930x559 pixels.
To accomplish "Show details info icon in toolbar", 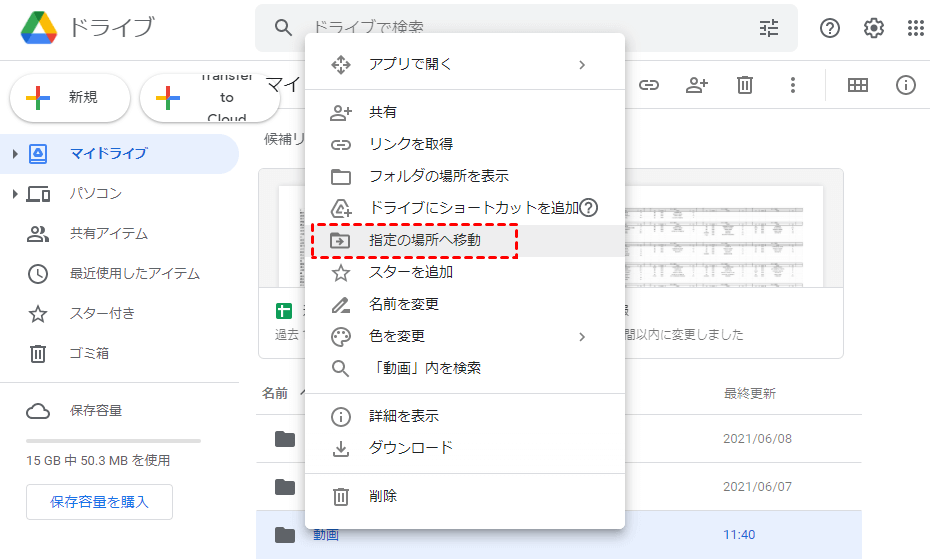I will 905,85.
